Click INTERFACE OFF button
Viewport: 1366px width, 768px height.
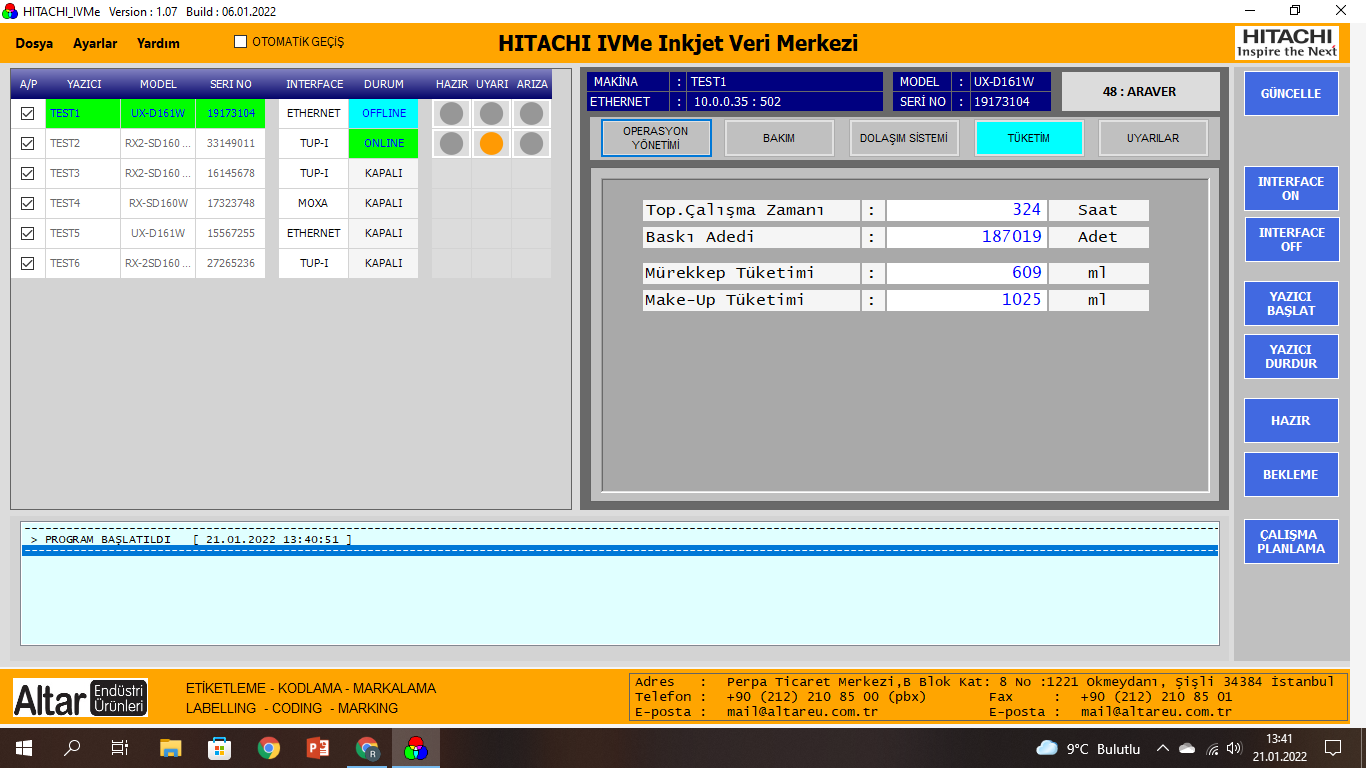click(1291, 239)
